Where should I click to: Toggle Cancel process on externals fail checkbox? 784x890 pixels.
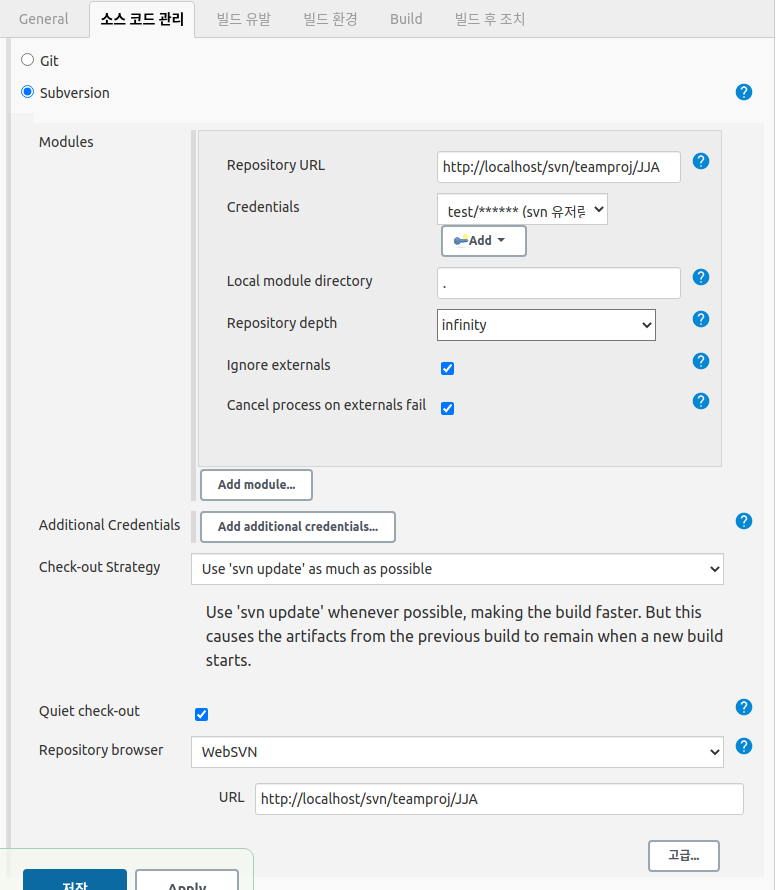click(x=447, y=408)
